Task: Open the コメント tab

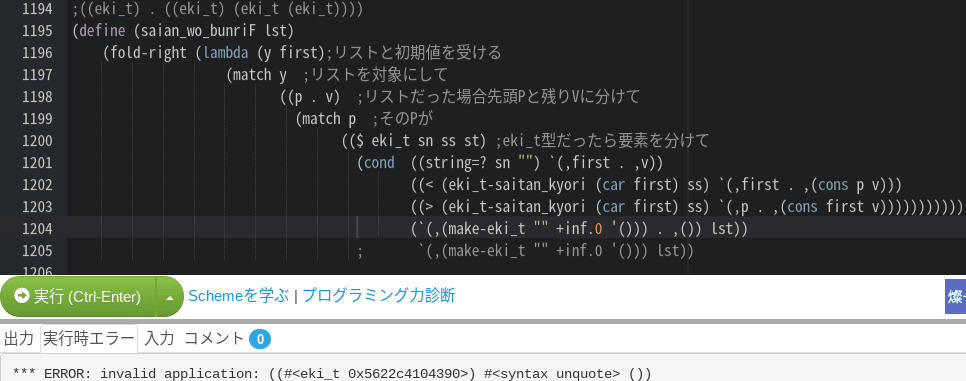Action: point(214,338)
